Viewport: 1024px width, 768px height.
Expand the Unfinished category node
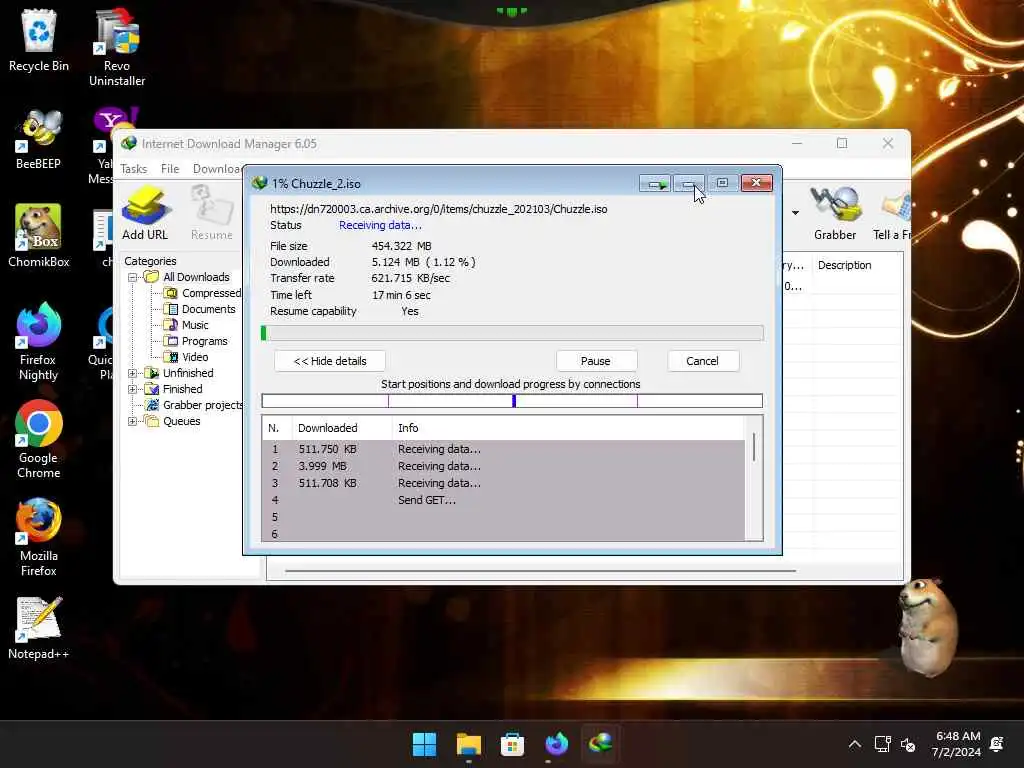tap(133, 373)
